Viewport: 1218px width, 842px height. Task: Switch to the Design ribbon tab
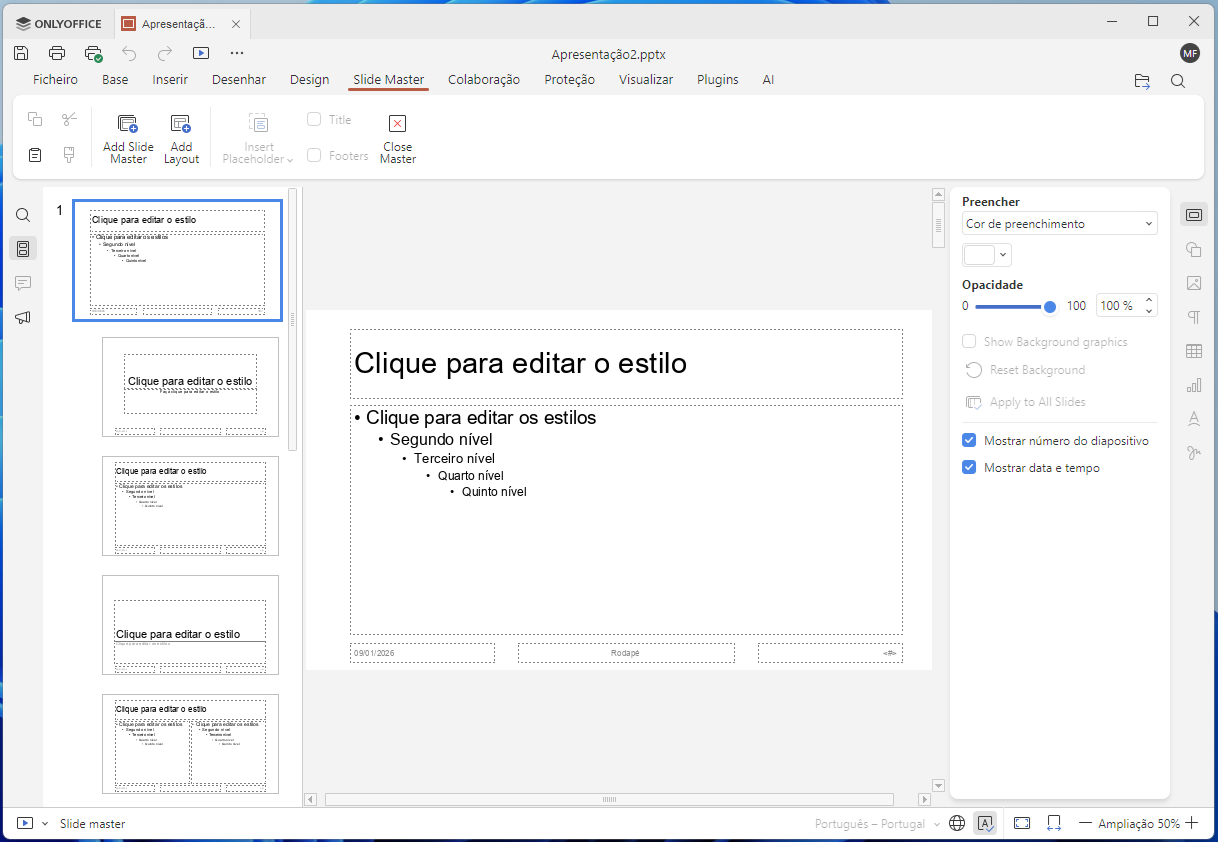click(310, 79)
